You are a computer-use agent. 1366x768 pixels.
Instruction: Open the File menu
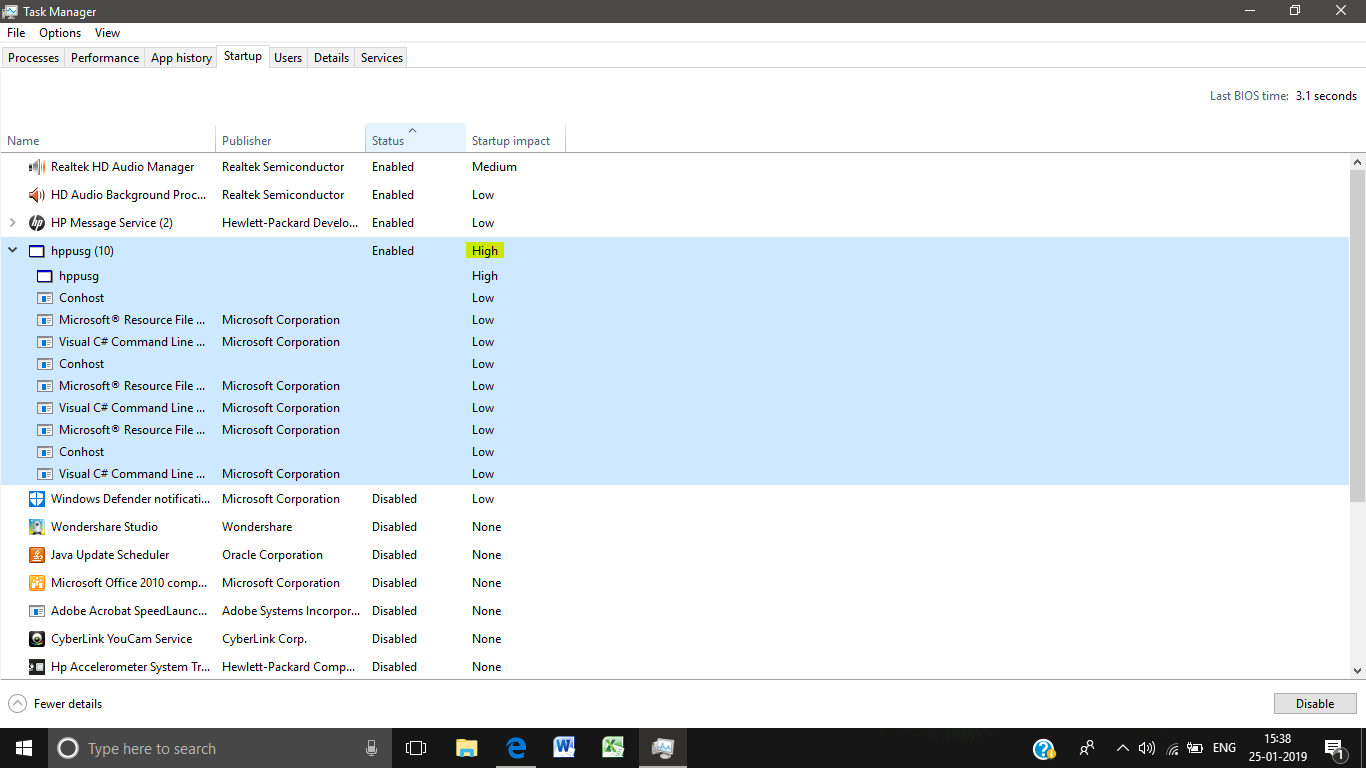(16, 33)
